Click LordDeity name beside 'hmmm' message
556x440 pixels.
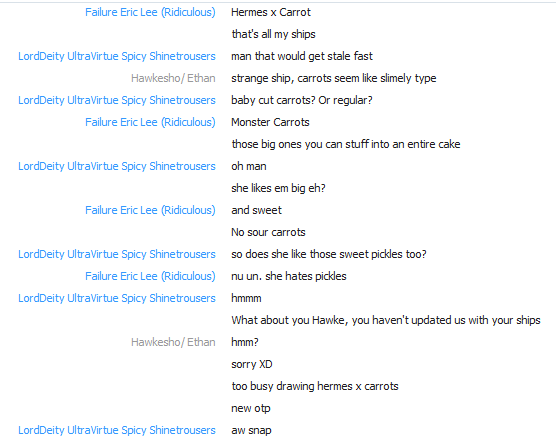117,298
